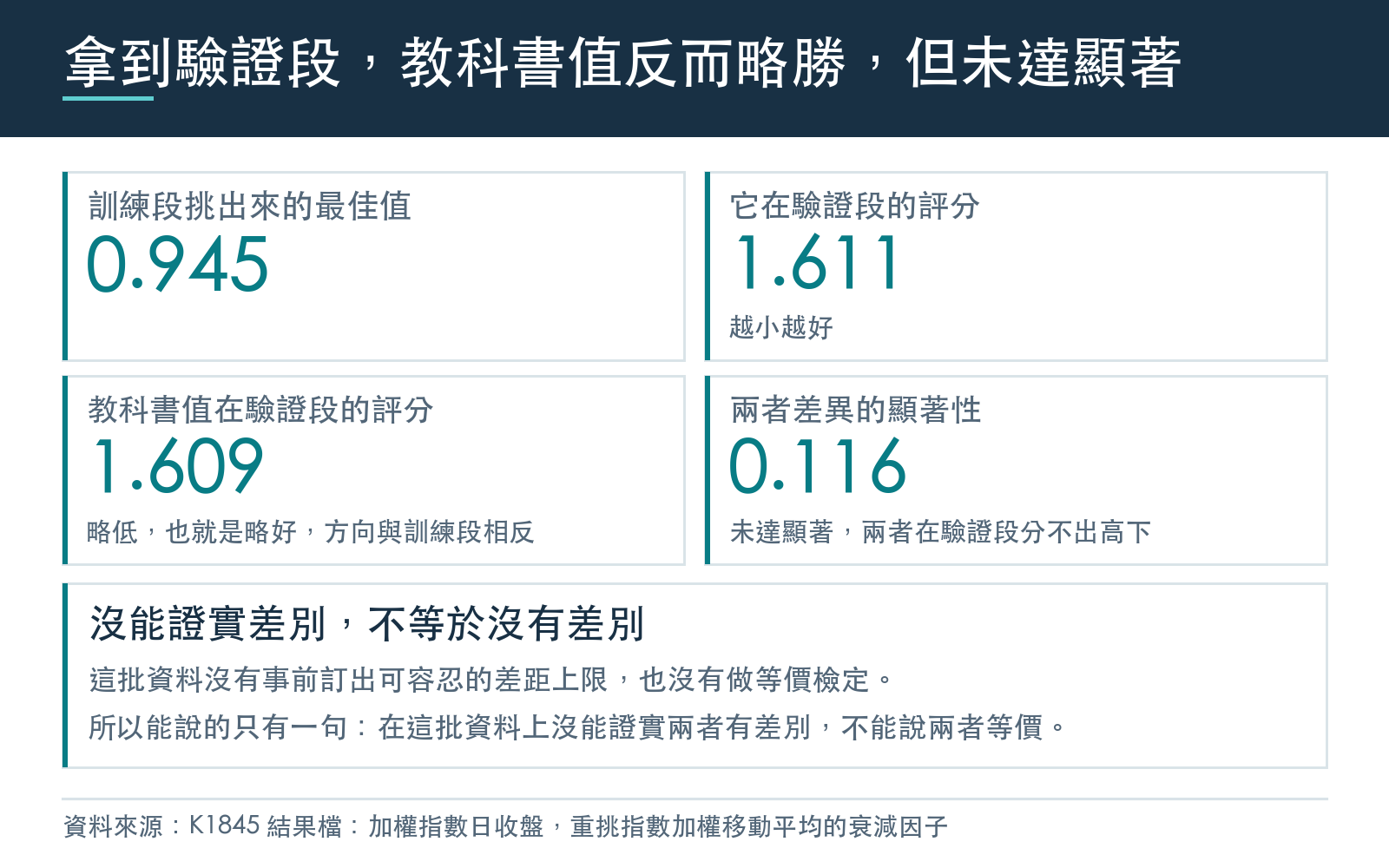The height and width of the screenshot is (868, 1389).
Task: Select the footer source line "資料來源：K1845 結果檔"
Action: (x=505, y=825)
